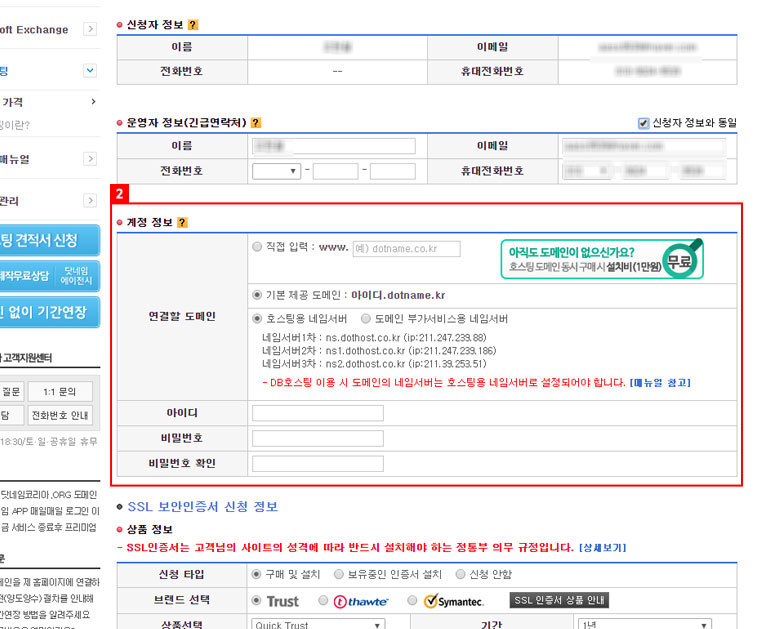Open the phone area code dropdown

tap(277, 171)
